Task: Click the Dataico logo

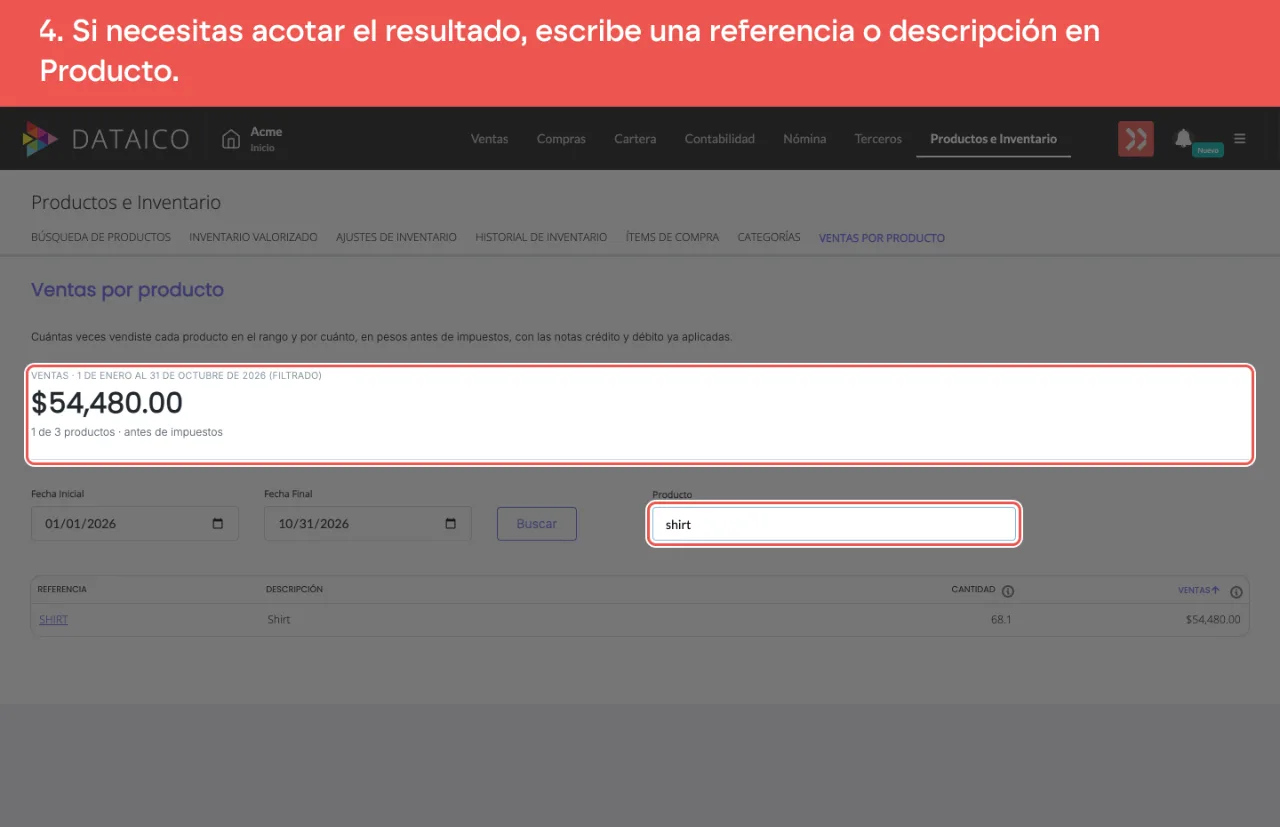Action: point(106,139)
